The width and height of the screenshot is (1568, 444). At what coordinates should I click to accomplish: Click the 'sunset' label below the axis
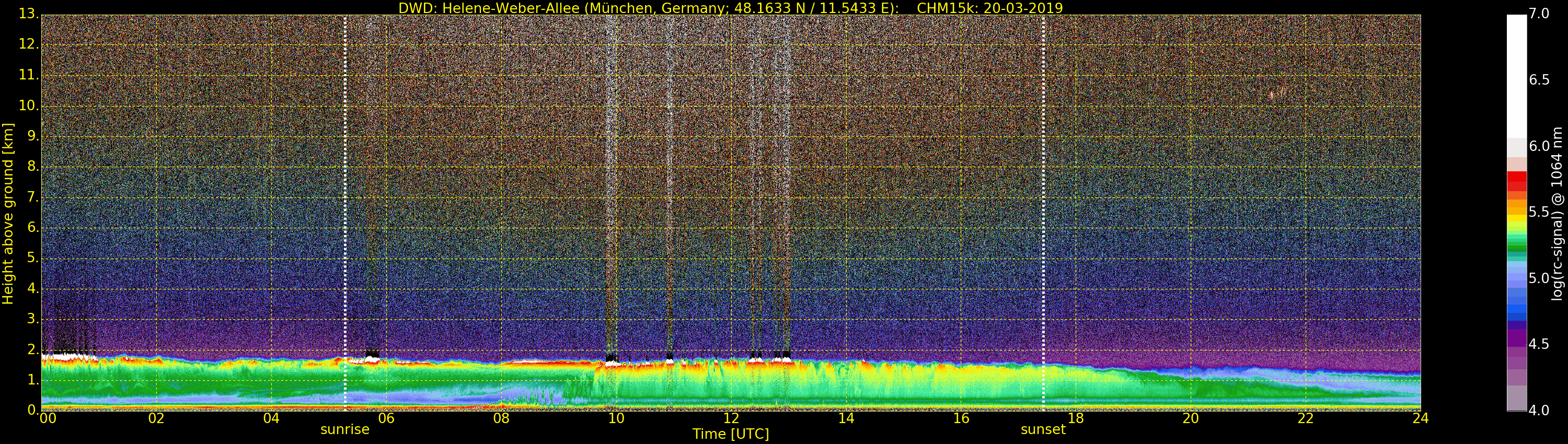[1043, 429]
